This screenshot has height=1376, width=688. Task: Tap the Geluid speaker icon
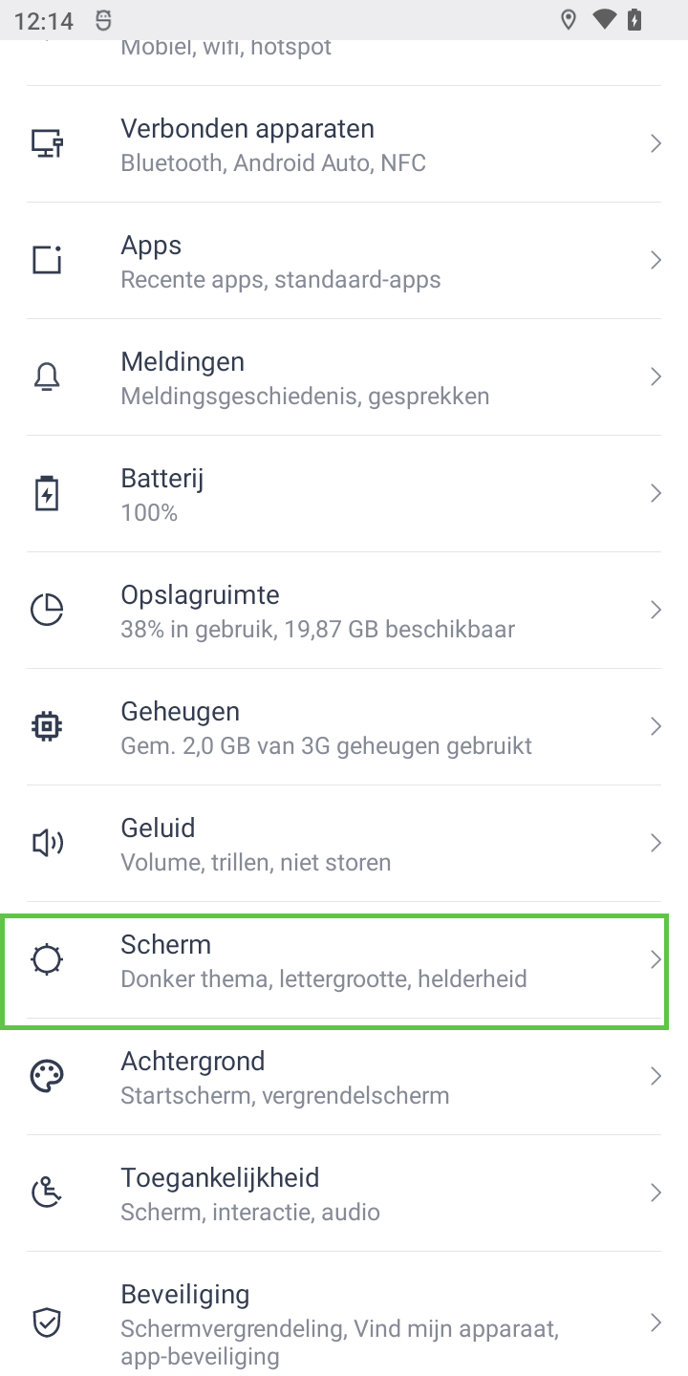pyautogui.click(x=47, y=843)
